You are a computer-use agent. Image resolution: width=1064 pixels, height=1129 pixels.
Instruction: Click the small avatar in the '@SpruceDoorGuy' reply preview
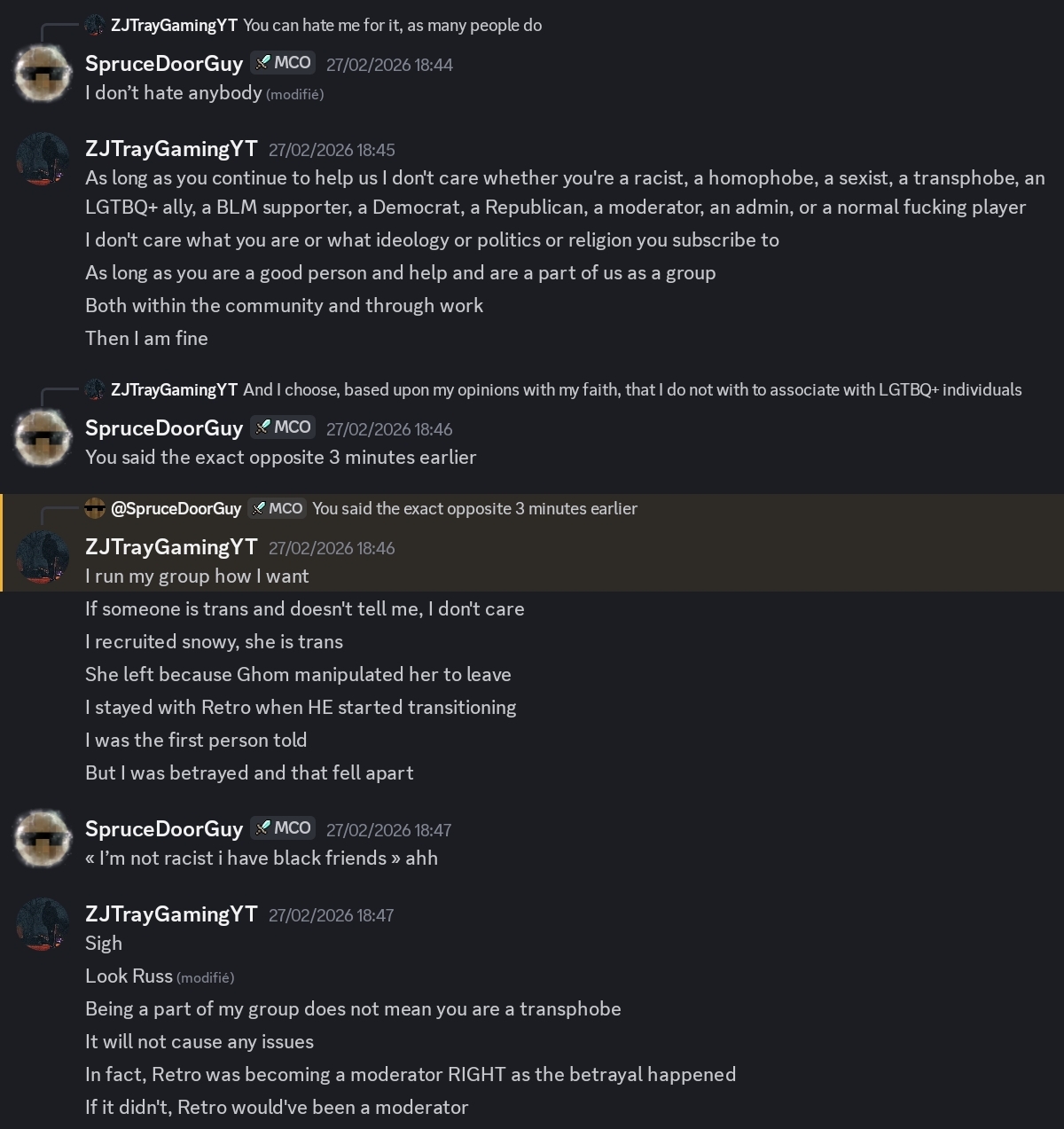point(95,508)
